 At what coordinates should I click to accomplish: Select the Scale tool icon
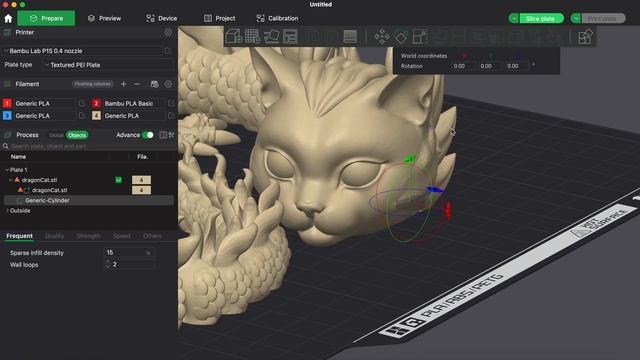(x=420, y=37)
